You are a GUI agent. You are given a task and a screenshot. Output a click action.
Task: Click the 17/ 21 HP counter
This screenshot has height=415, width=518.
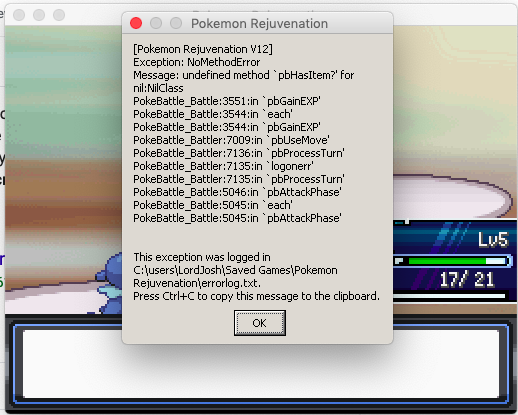pos(467,280)
